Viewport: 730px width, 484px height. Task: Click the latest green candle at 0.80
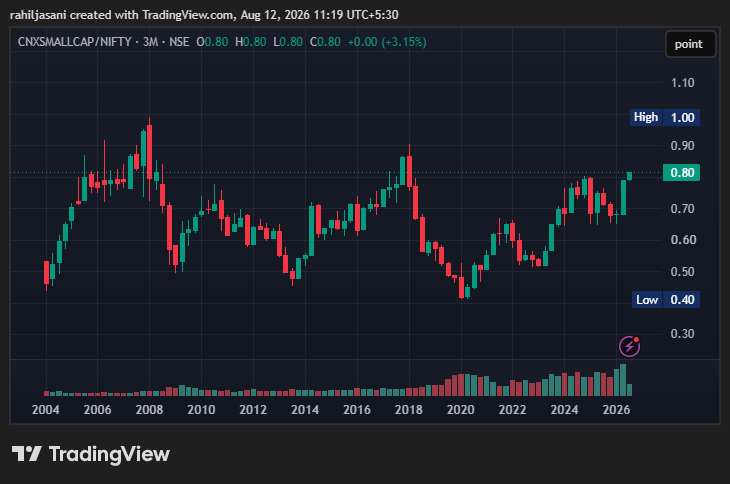coord(629,176)
